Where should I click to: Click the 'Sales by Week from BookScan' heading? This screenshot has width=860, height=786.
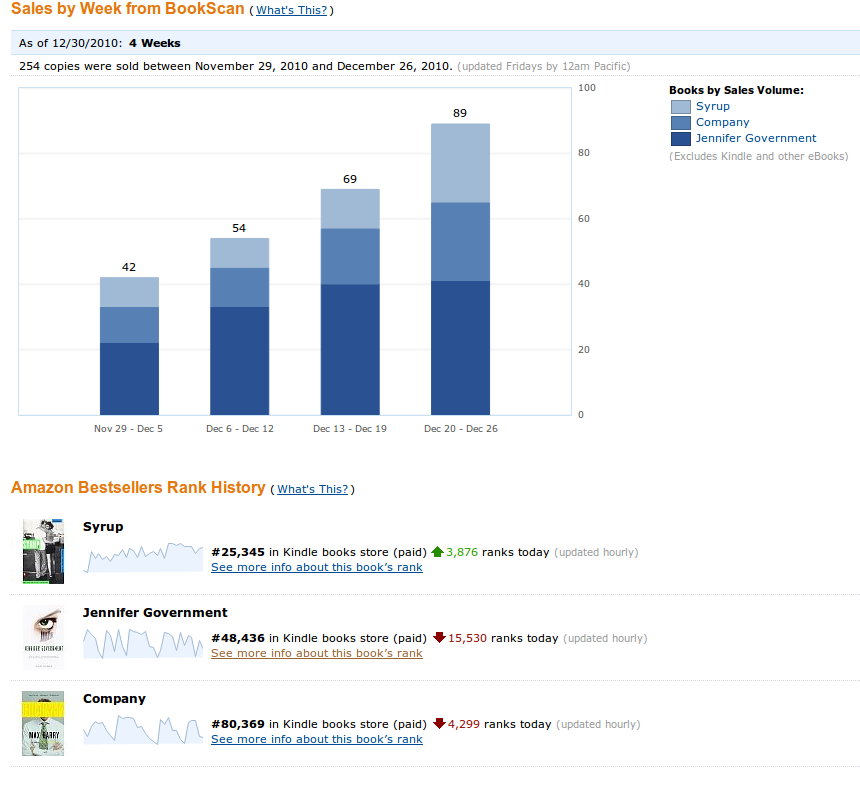[128, 9]
